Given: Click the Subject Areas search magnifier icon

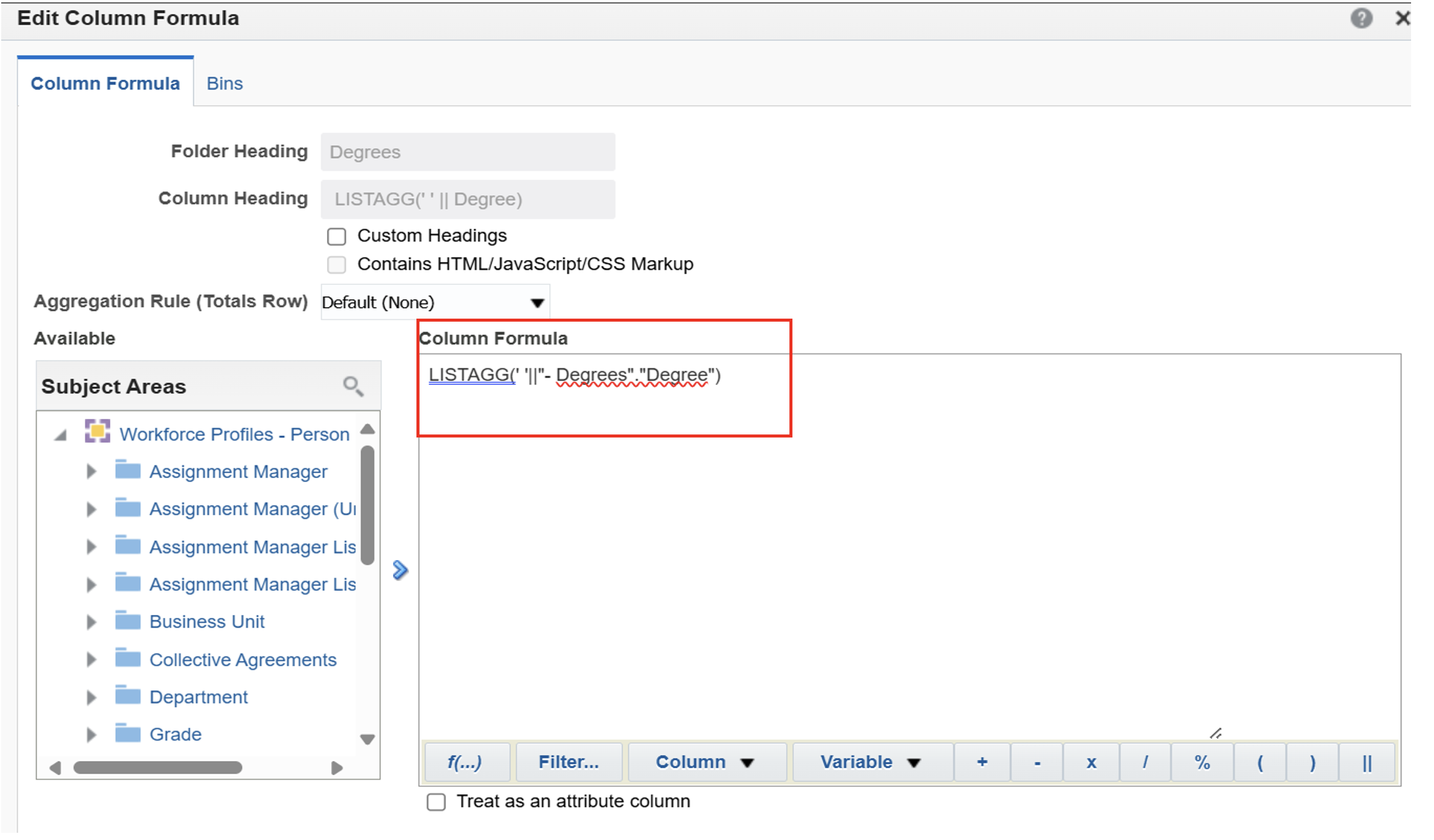Looking at the screenshot, I should pos(353,386).
